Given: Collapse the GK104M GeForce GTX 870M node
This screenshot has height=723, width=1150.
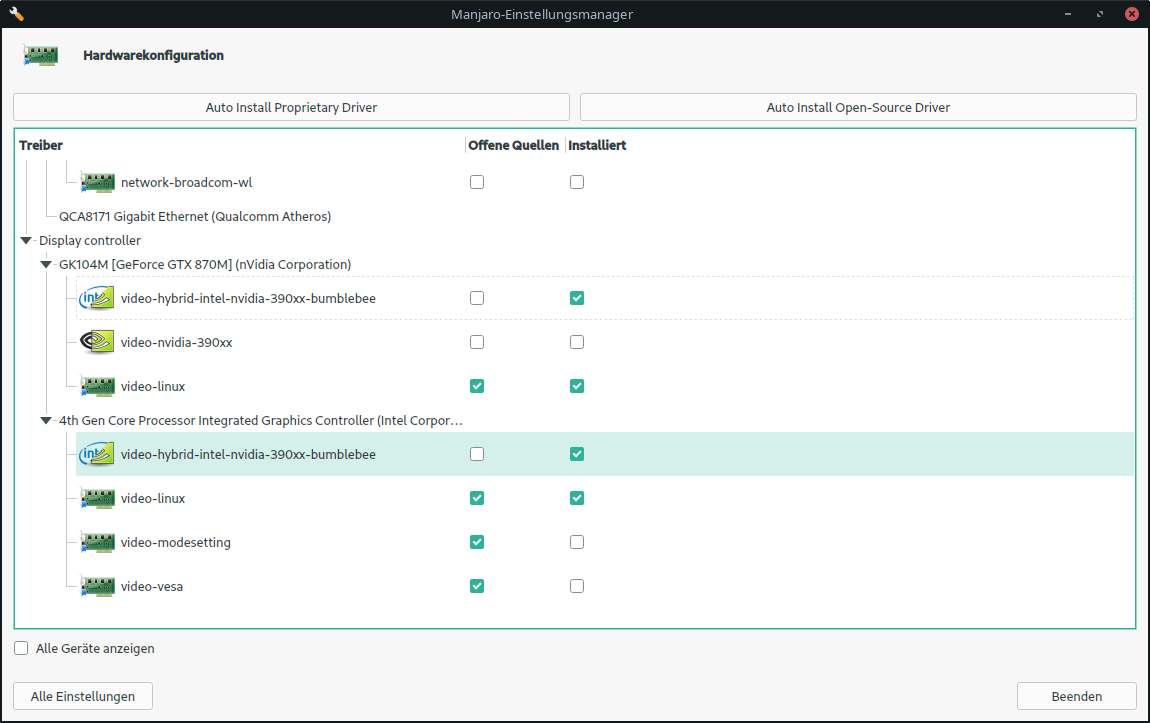Looking at the screenshot, I should tap(46, 265).
